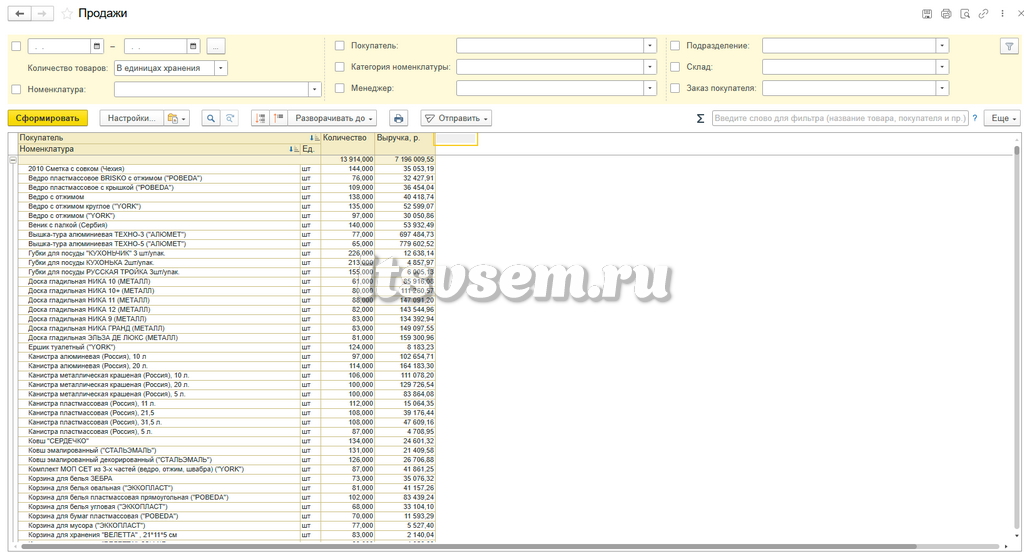This screenshot has width=1024, height=553.
Task: Get link to report via chain icon
Action: pos(983,14)
